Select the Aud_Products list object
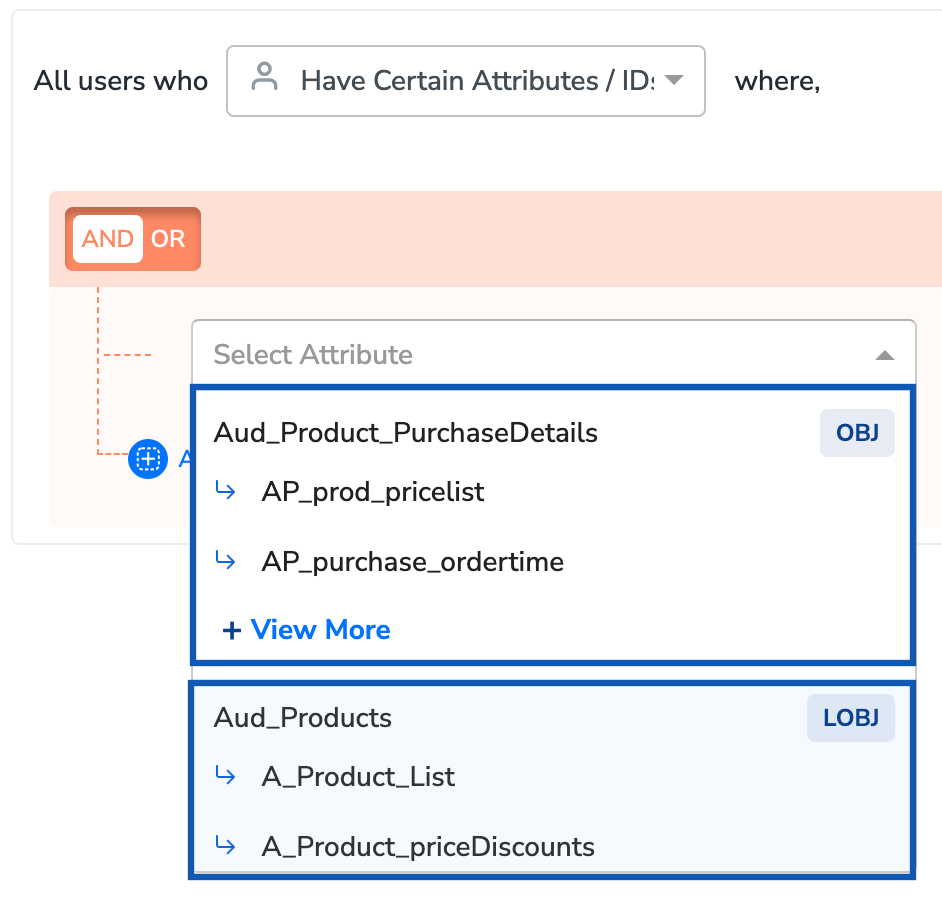 pos(303,718)
